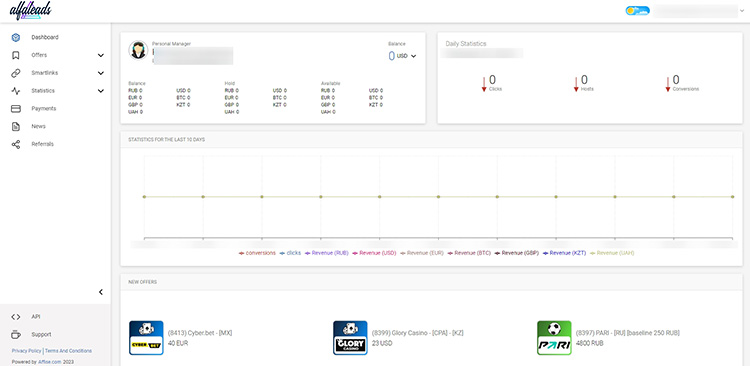Image resolution: width=750 pixels, height=366 pixels.
Task: Toggle Revenue (KZT) legend entry
Action: 564,253
